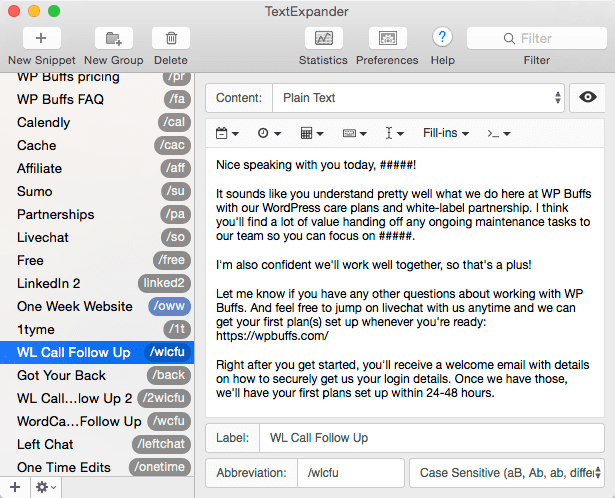This screenshot has width=615, height=498.
Task: Select the Free snippet
Action: [97, 260]
